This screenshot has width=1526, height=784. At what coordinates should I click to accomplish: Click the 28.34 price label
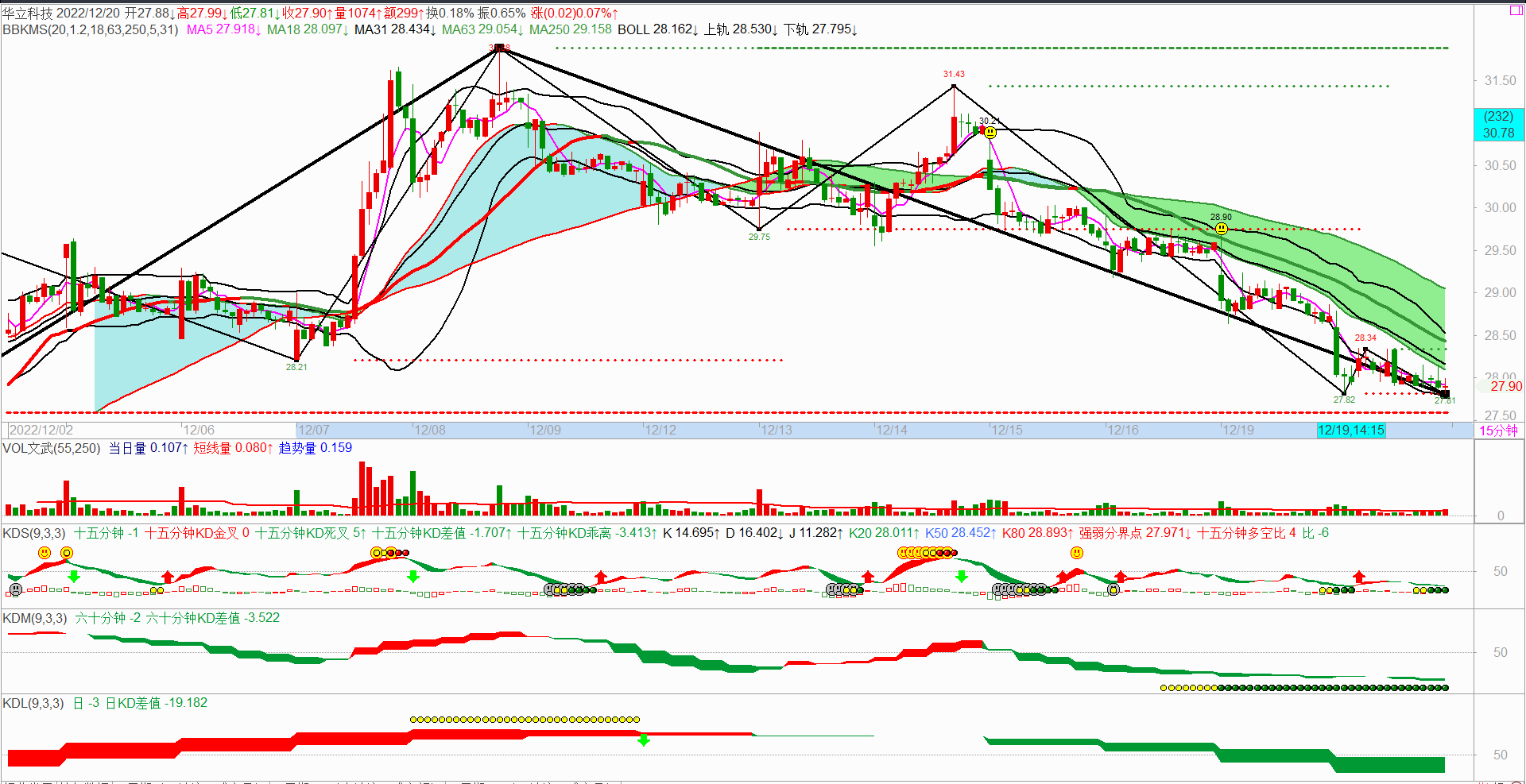[1365, 338]
